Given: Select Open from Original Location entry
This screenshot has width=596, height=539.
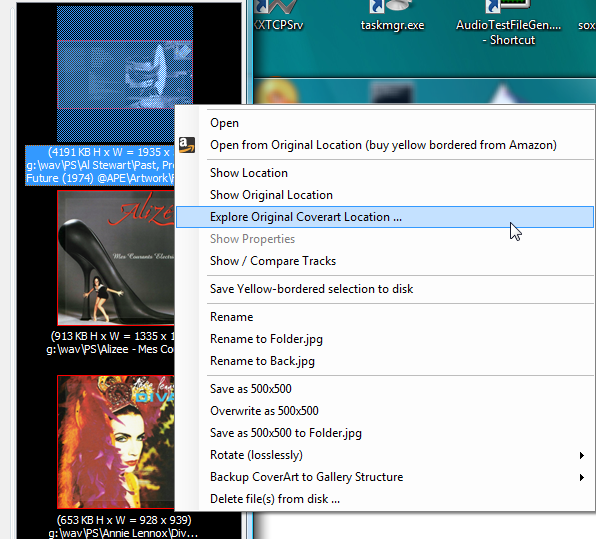Looking at the screenshot, I should pyautogui.click(x=385, y=145).
